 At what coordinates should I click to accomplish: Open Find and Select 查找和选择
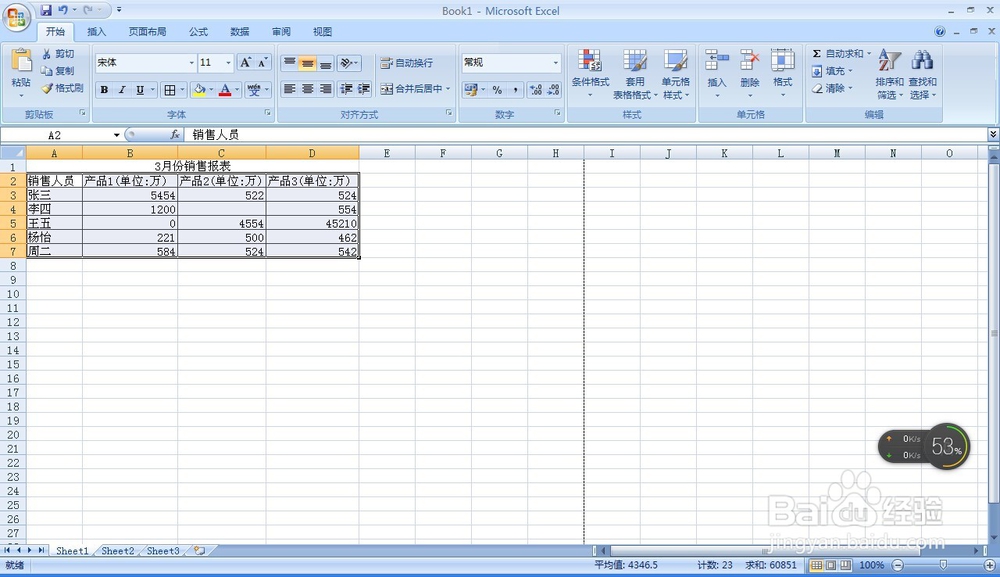point(922,74)
